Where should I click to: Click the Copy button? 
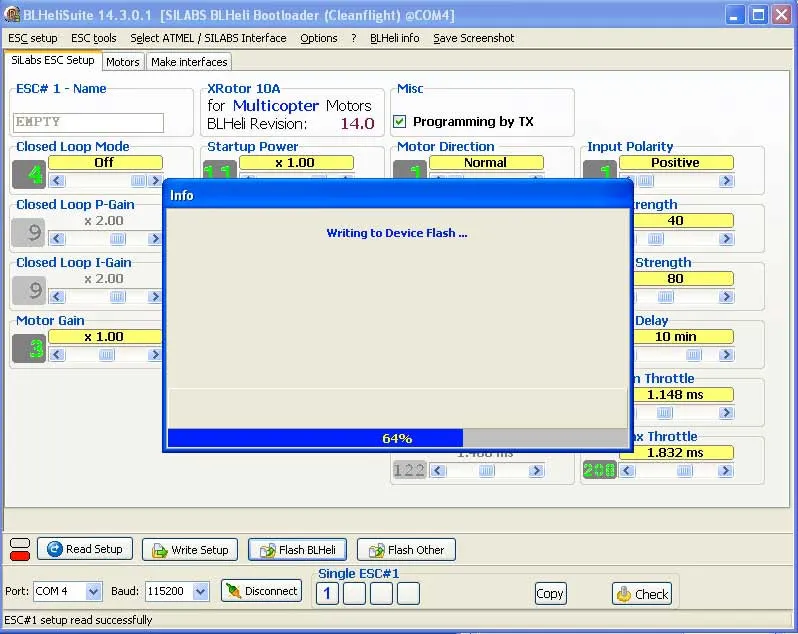tap(550, 593)
